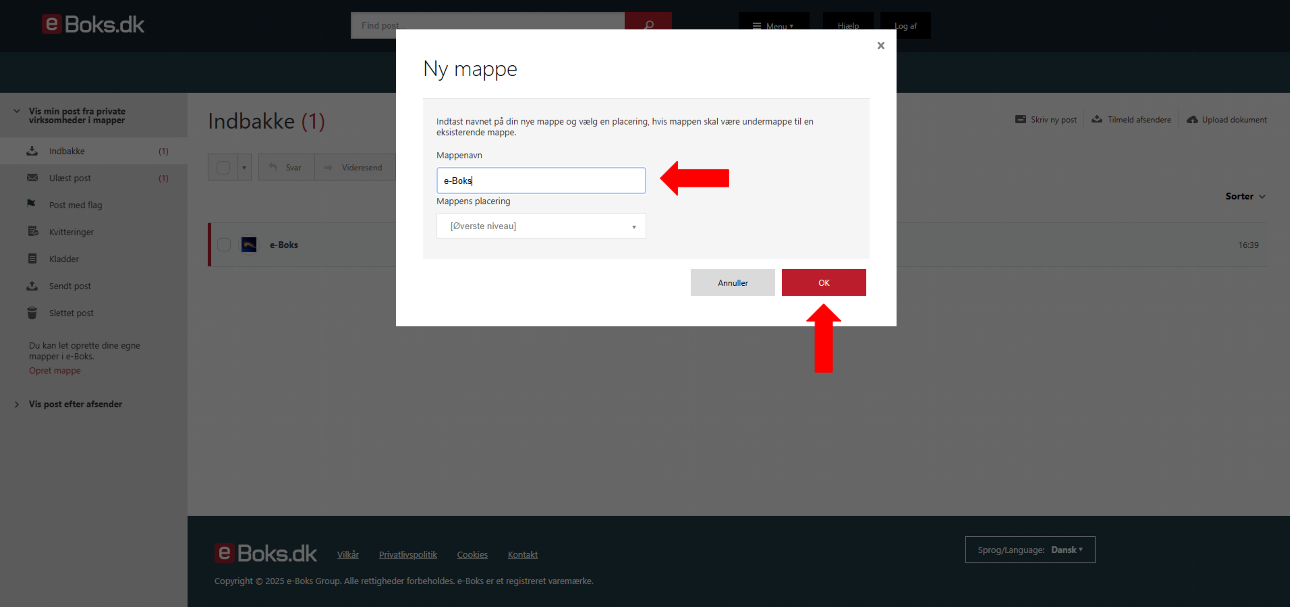Open Post med flag folder
The image size is (1290, 607).
(94, 205)
